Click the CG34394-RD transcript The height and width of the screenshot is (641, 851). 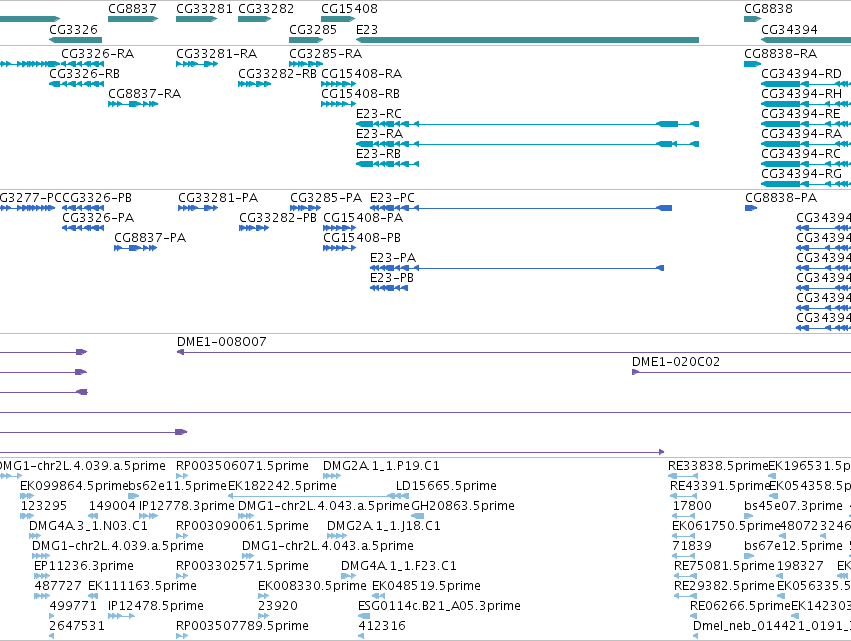click(x=806, y=84)
